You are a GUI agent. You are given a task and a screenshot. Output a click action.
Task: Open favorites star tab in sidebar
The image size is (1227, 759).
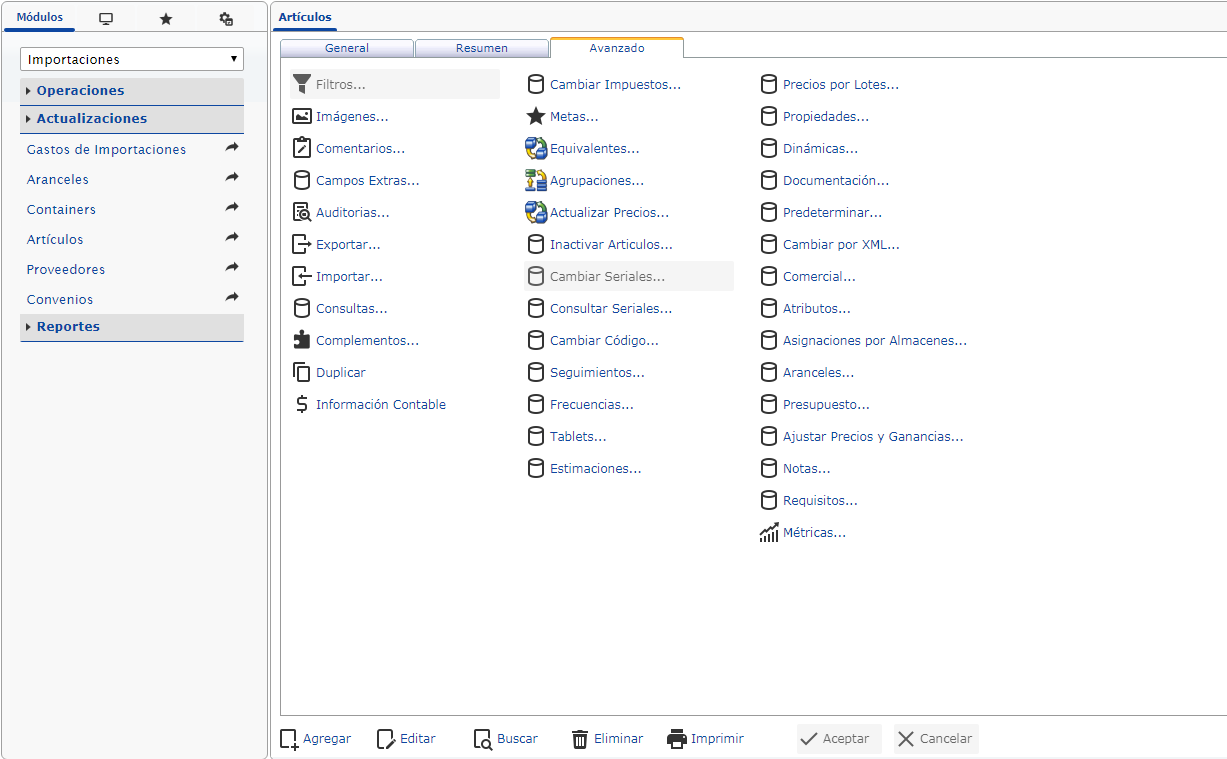[166, 19]
